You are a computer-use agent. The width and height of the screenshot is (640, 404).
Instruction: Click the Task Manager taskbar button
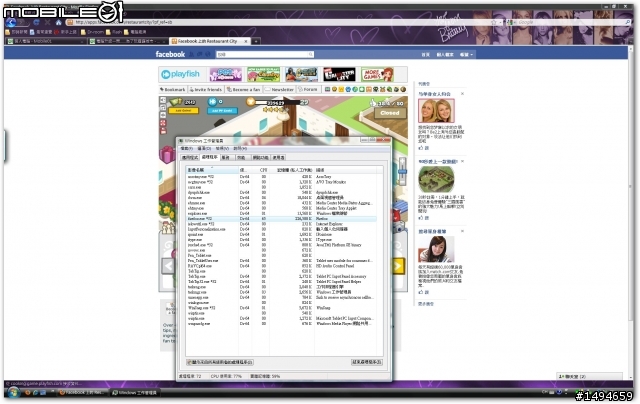pos(135,393)
